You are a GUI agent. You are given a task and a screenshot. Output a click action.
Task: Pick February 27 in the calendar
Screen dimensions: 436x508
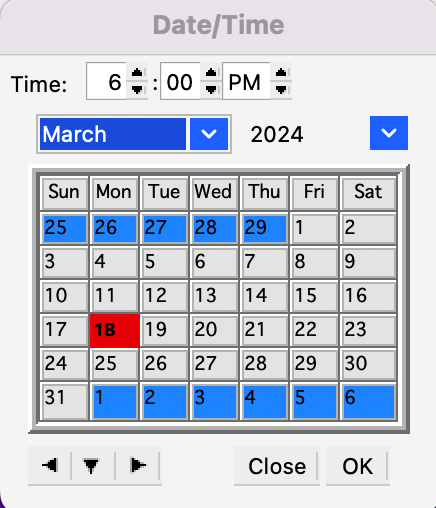pos(165,229)
